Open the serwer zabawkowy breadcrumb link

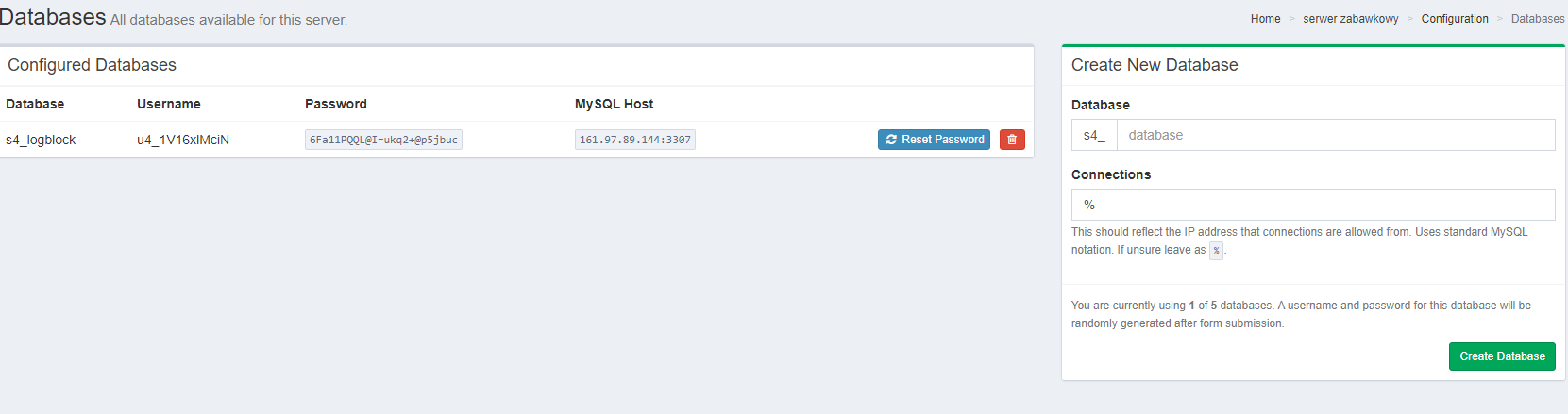click(x=1350, y=19)
